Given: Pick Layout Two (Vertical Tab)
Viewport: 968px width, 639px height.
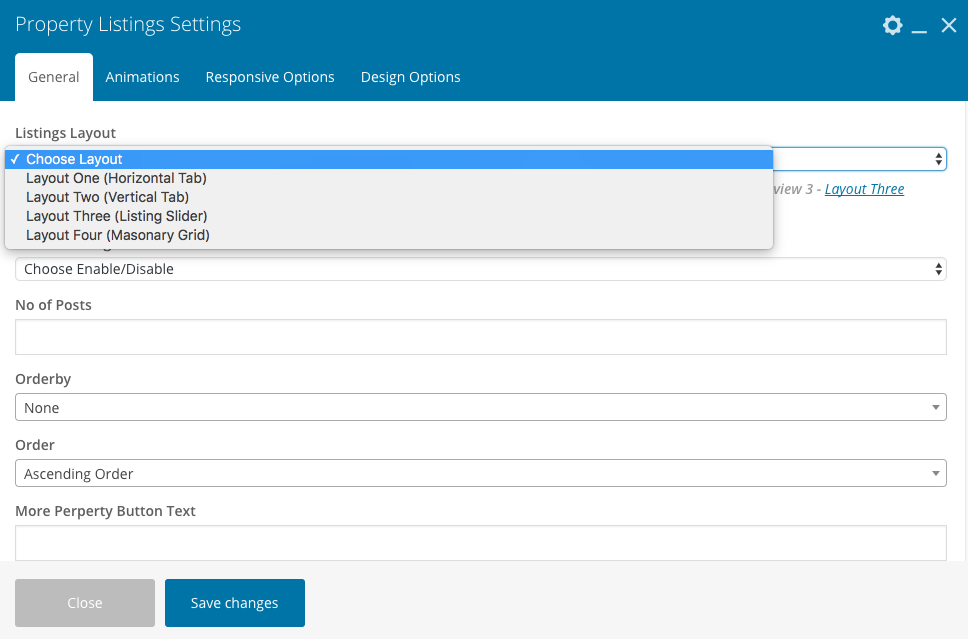Looking at the screenshot, I should click(107, 197).
